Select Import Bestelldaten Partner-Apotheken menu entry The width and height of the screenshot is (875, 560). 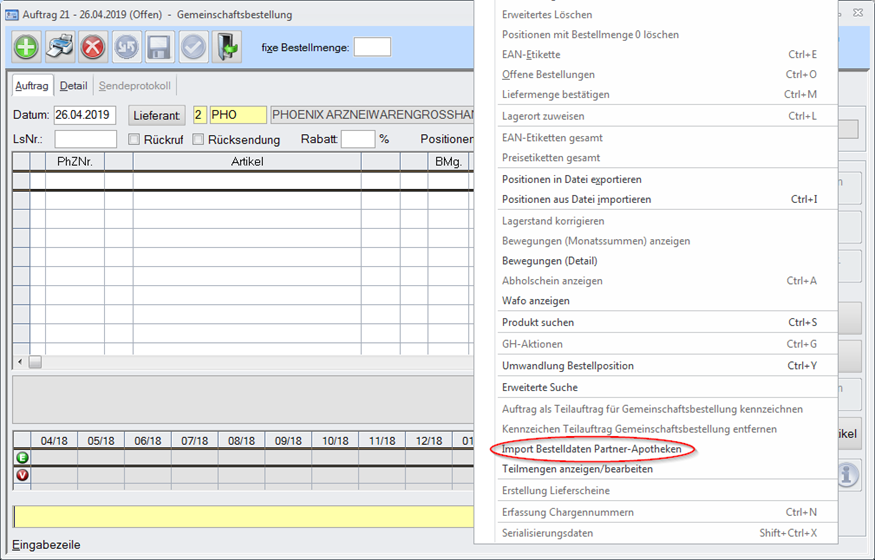tap(591, 449)
